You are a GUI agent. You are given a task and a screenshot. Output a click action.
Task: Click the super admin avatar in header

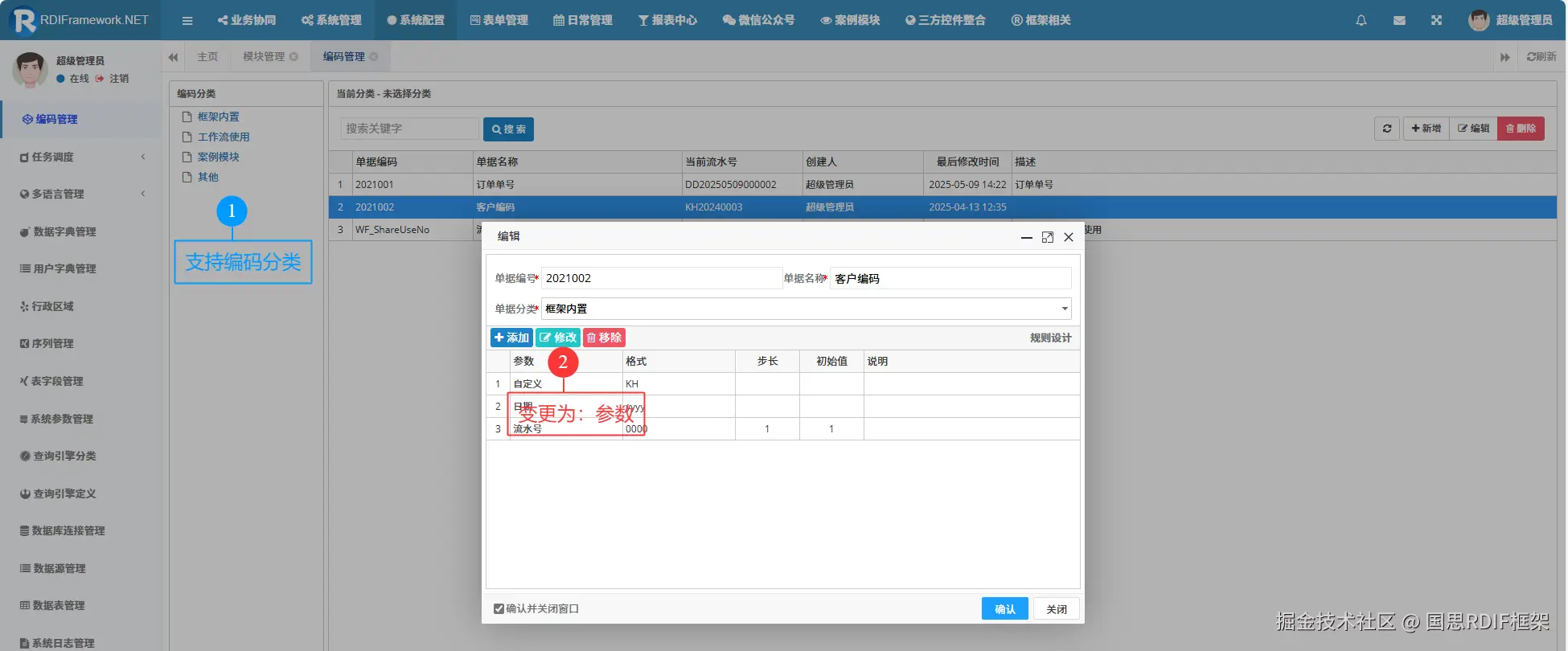tap(1478, 20)
